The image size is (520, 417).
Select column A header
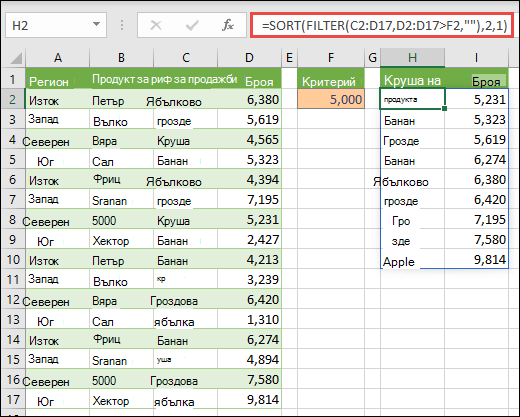[x=58, y=58]
